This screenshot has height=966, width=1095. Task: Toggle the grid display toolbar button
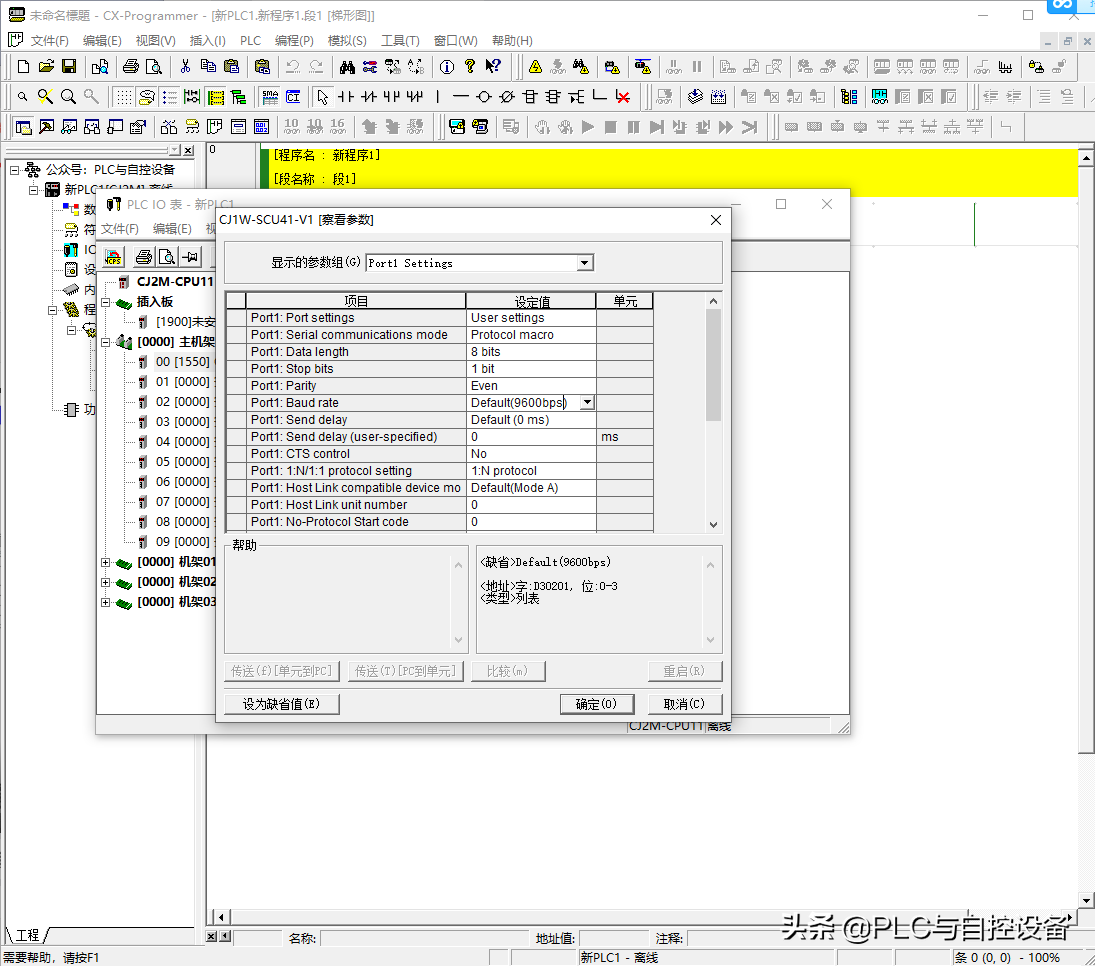point(122,97)
